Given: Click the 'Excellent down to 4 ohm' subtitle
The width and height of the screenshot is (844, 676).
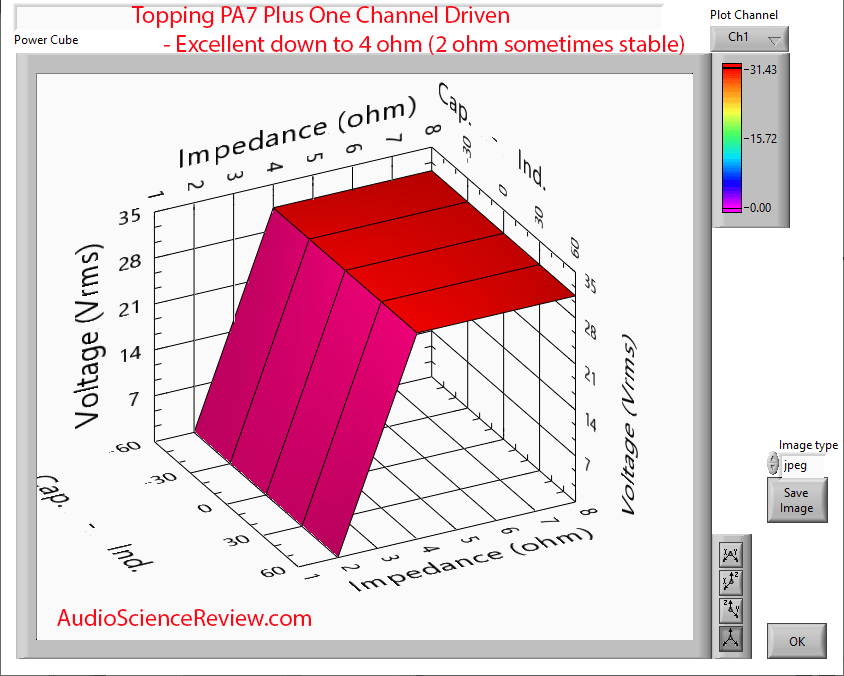Looking at the screenshot, I should pos(424,44).
